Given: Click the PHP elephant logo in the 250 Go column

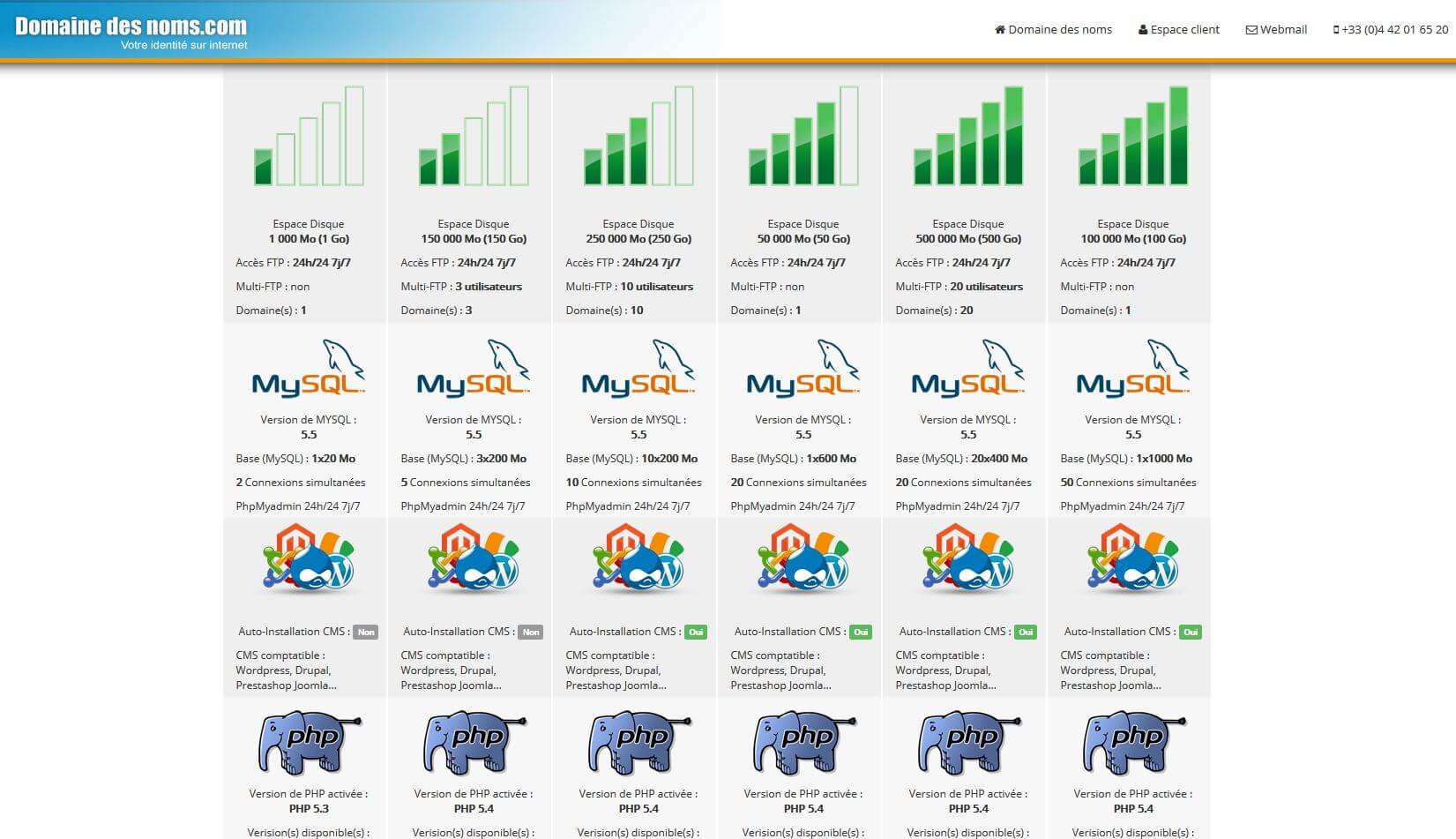Looking at the screenshot, I should [638, 744].
